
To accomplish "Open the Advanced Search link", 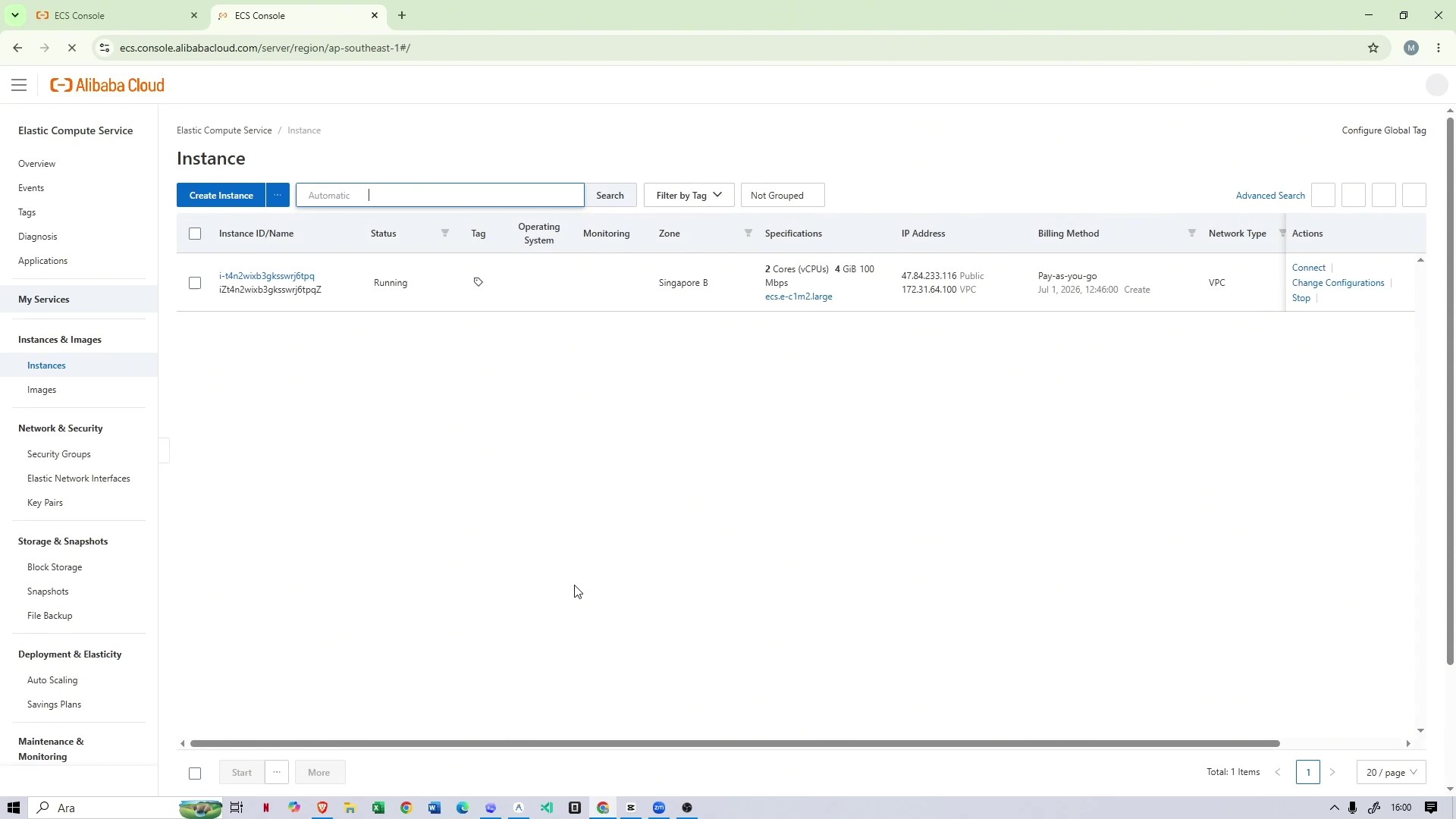I will [x=1270, y=195].
